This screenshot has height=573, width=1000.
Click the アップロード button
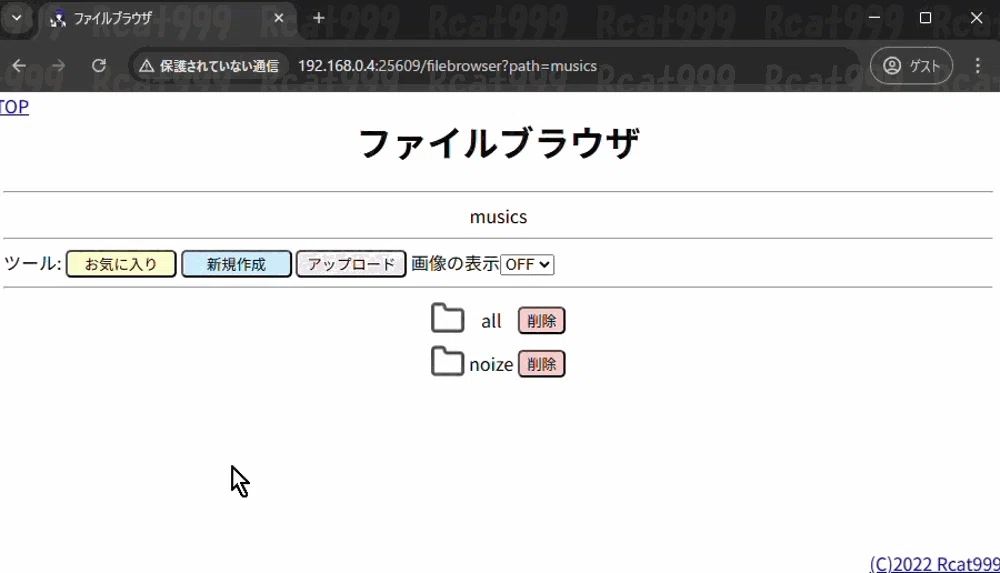pos(351,264)
